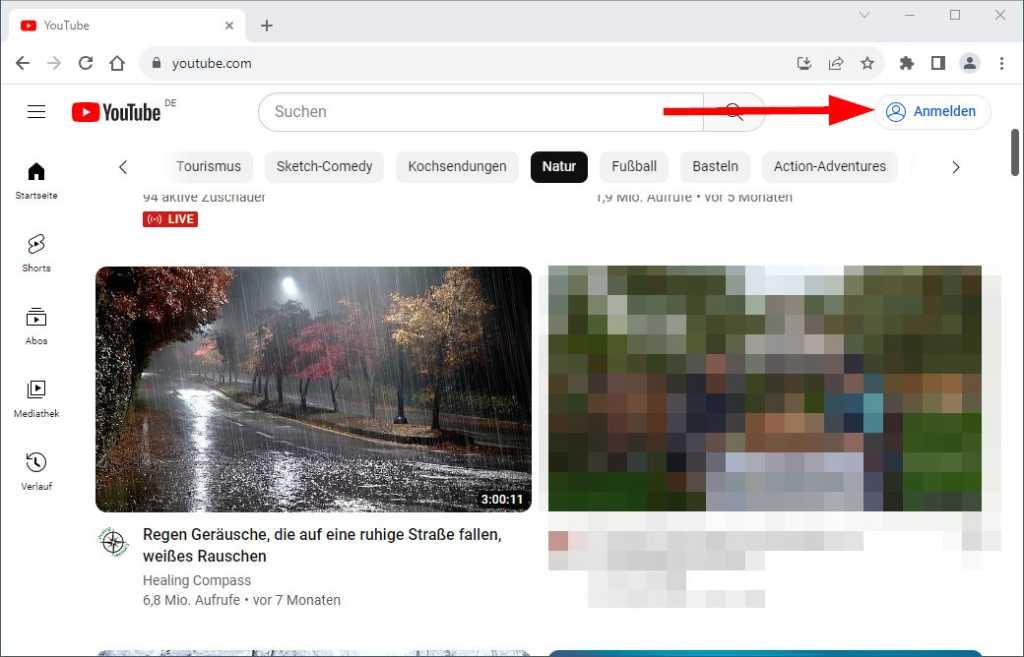
Task: Start a search with the magnifier icon
Action: [x=733, y=112]
